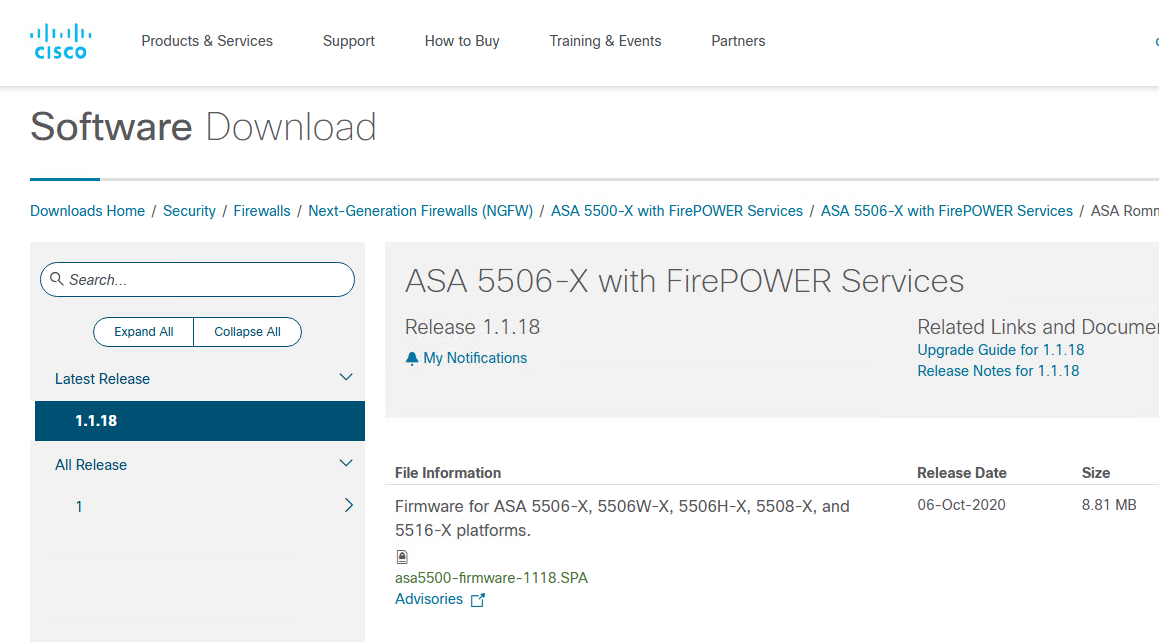Select the All Release heading

coord(91,465)
